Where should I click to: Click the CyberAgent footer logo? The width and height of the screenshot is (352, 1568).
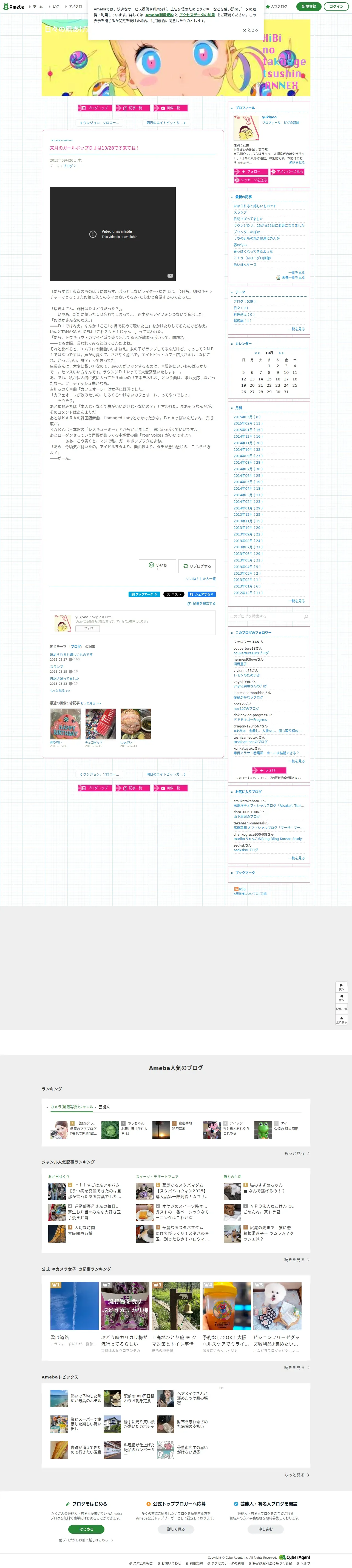pyautogui.click(x=295, y=1558)
